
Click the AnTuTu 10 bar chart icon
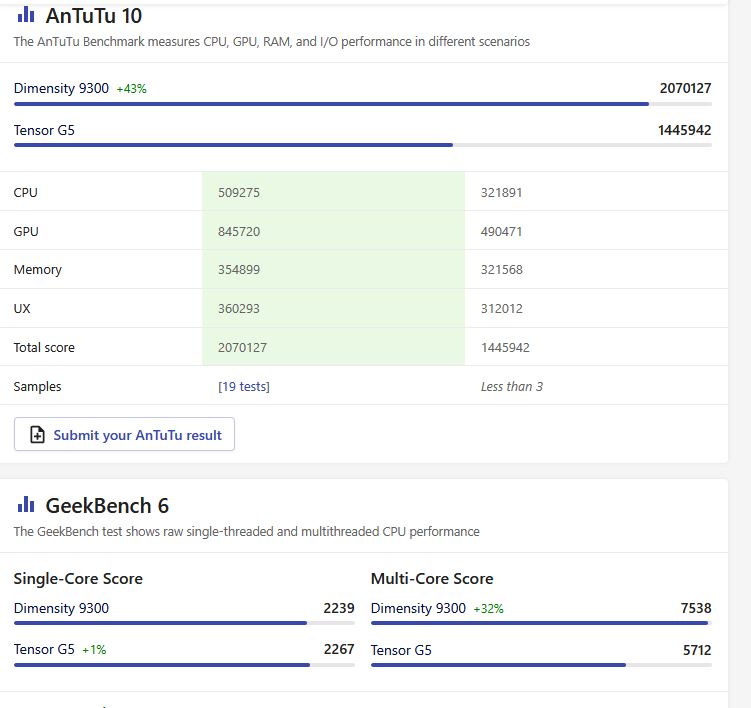(26, 15)
